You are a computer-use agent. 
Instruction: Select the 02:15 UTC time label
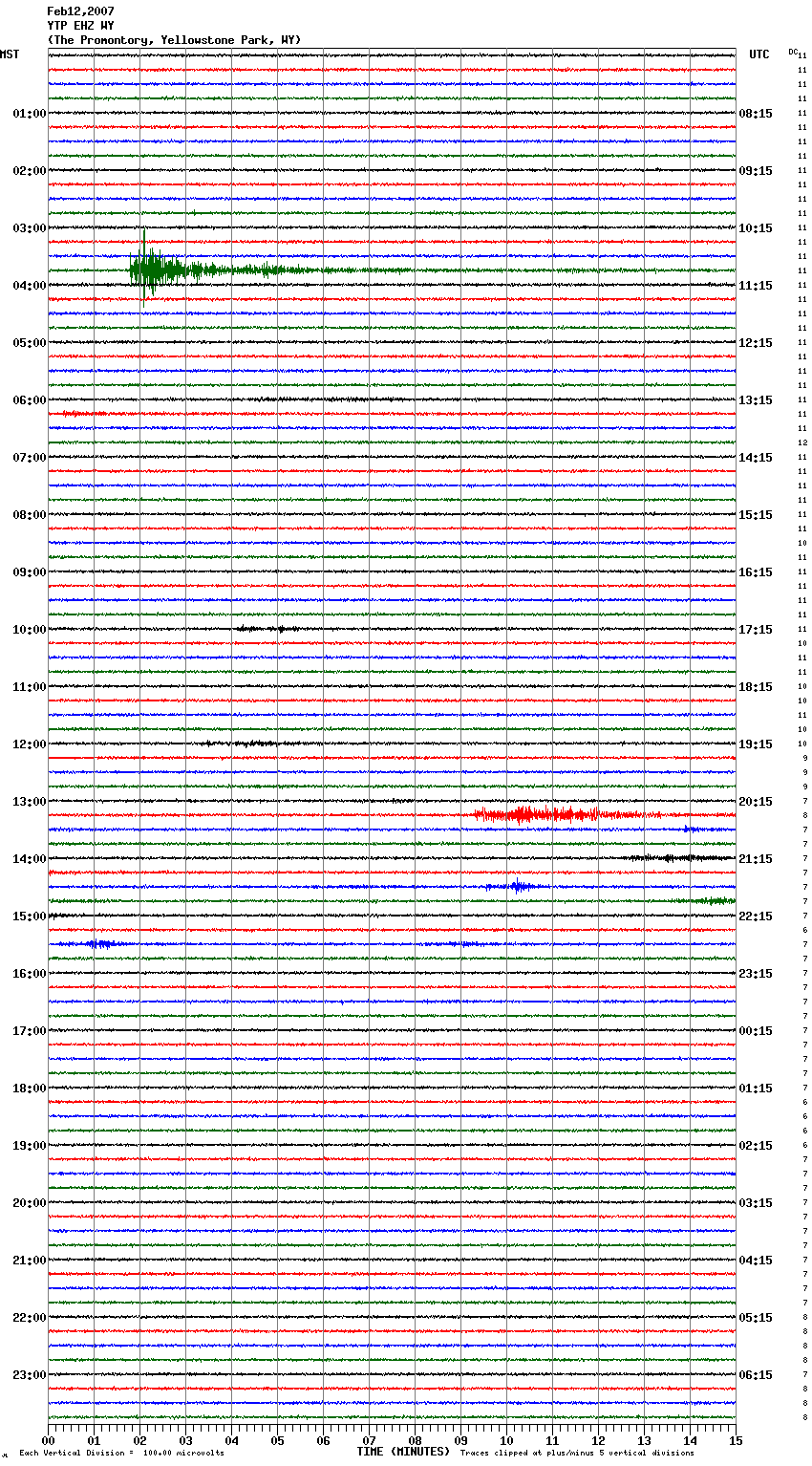pyautogui.click(x=756, y=1146)
